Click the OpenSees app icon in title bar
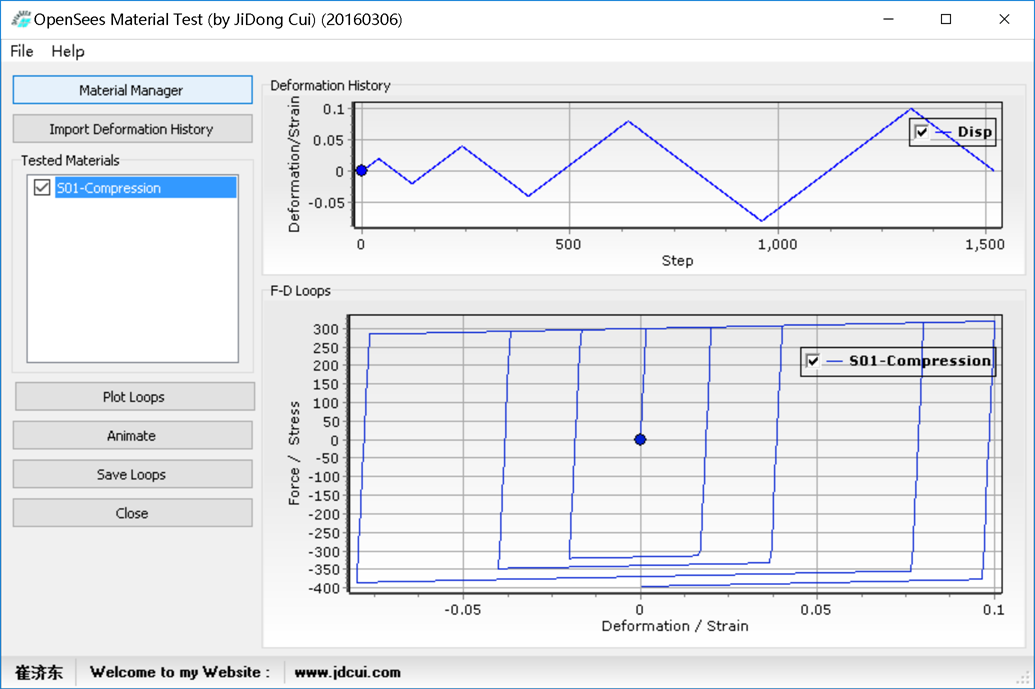Screen dimensions: 1035x689 (x=21, y=19)
